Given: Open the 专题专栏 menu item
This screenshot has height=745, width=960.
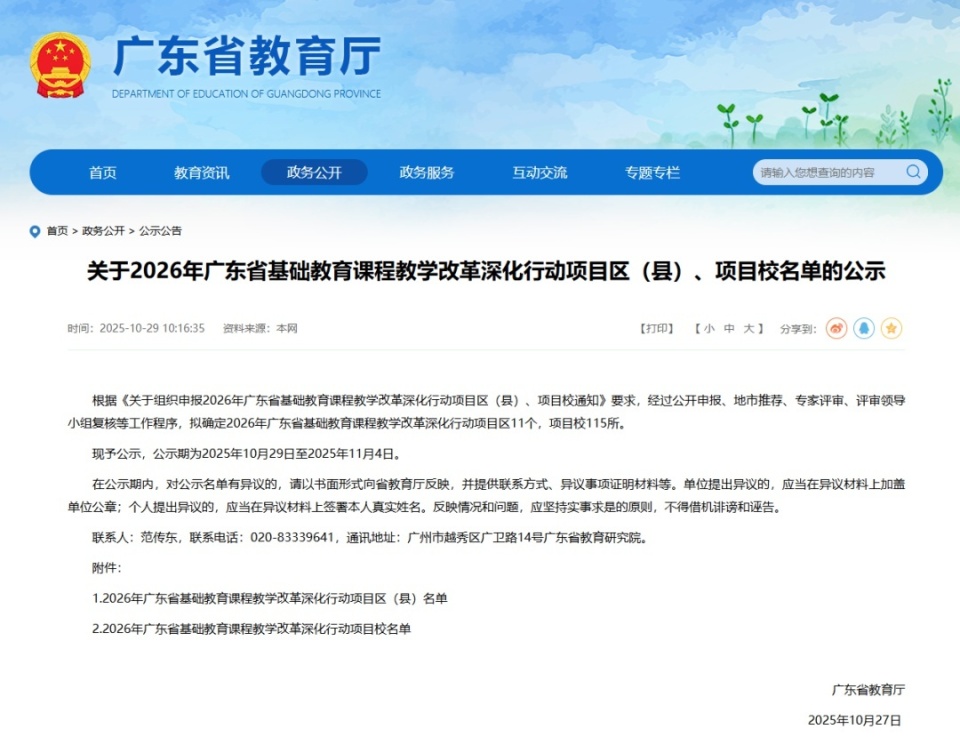Looking at the screenshot, I should [x=652, y=172].
